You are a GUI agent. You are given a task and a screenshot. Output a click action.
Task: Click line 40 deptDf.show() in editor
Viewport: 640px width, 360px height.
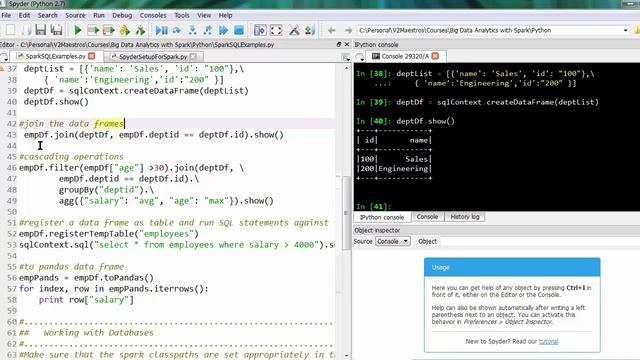(x=56, y=102)
